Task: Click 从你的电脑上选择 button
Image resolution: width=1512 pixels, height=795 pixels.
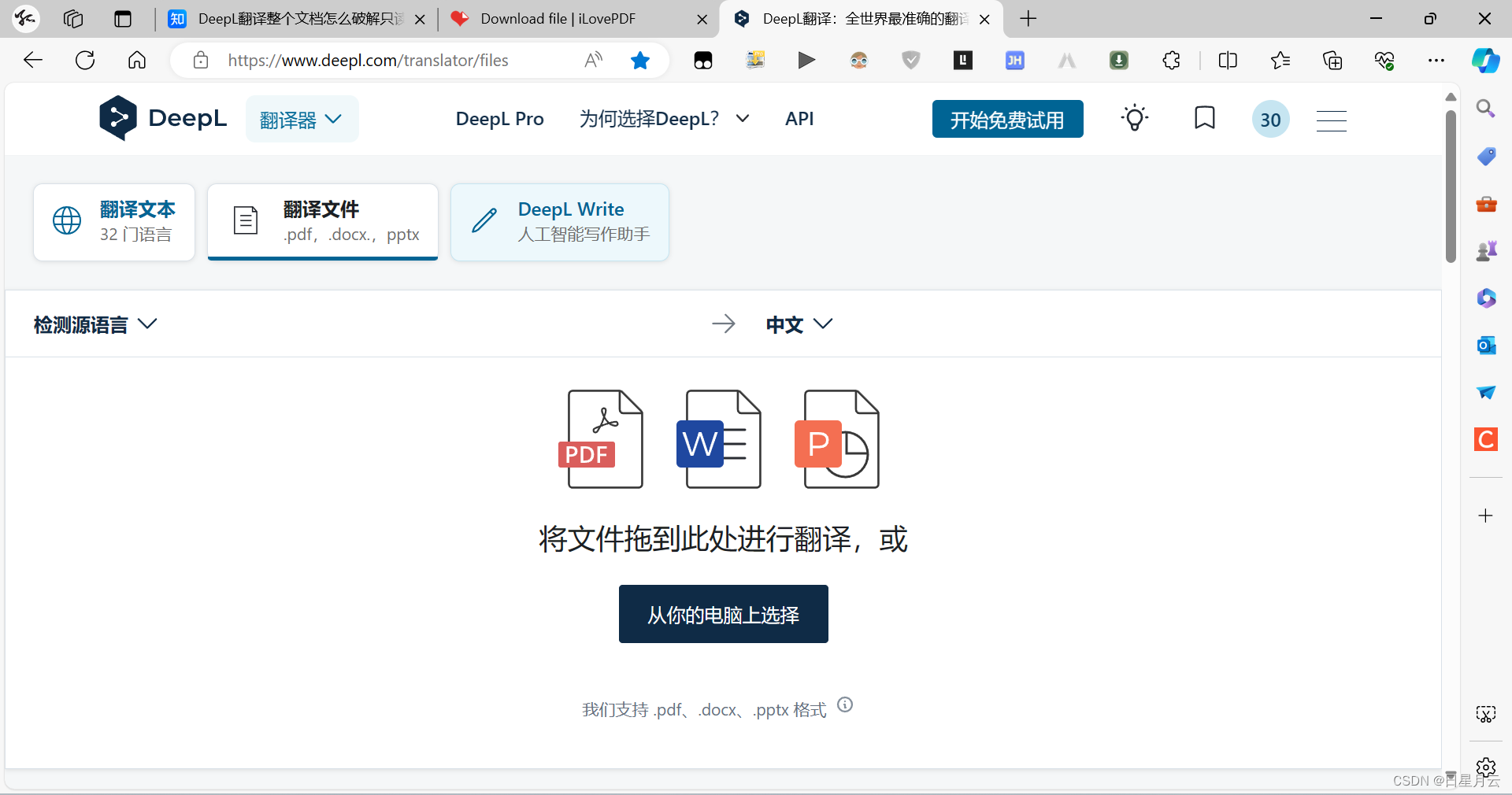Action: (723, 614)
